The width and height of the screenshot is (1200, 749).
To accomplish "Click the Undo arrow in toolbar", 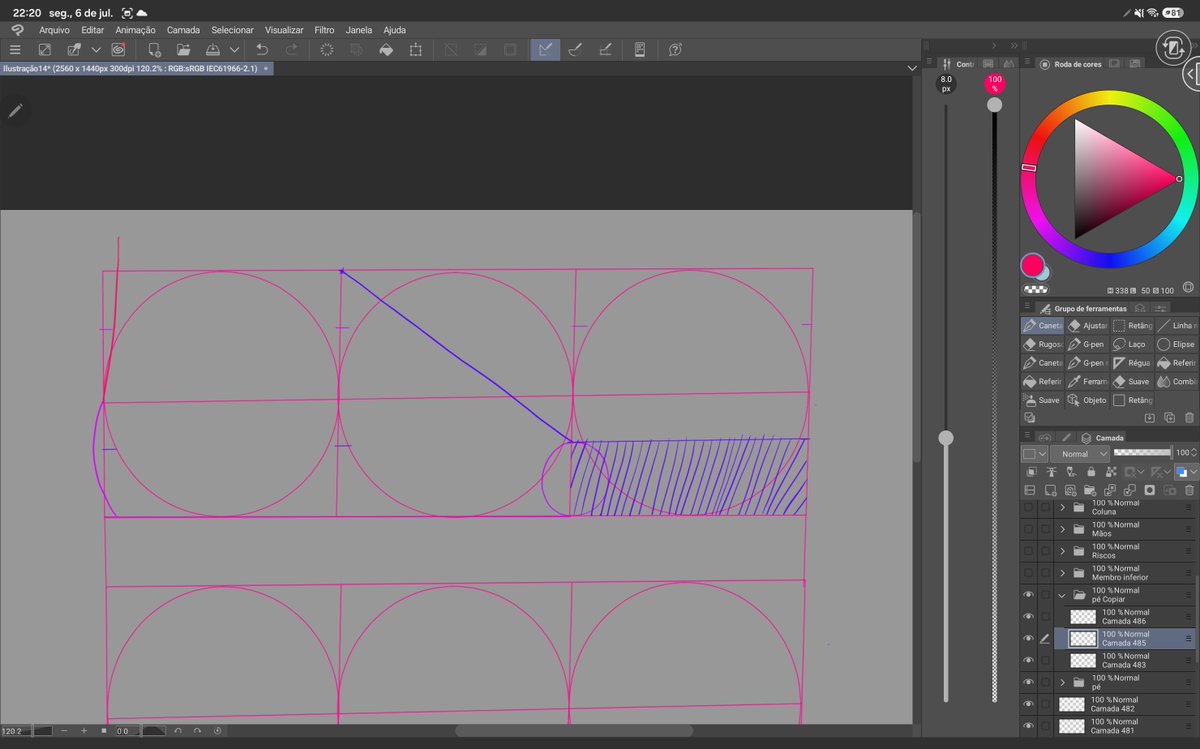I will 262,49.
